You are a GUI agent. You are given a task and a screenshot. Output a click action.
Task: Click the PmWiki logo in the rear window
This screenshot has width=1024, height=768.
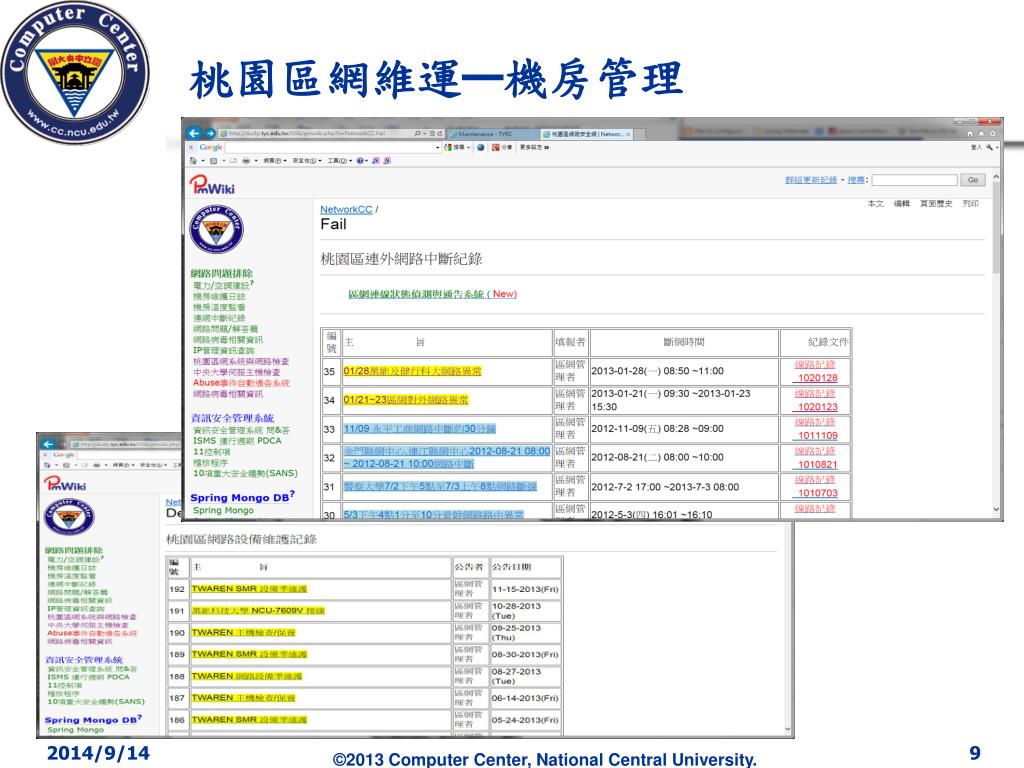click(x=65, y=483)
